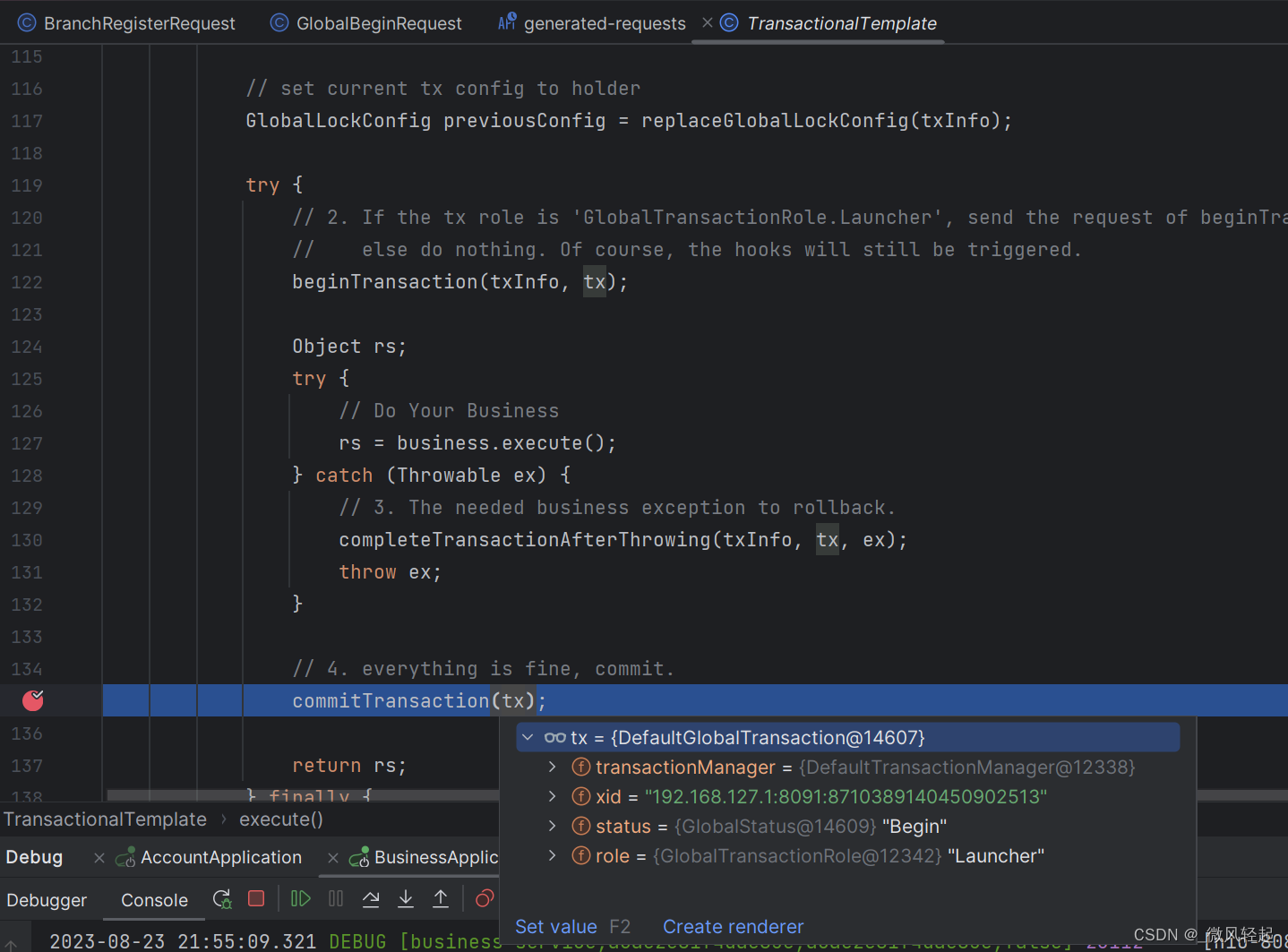The image size is (1288, 952).
Task: Step out of current method
Action: pos(441,898)
